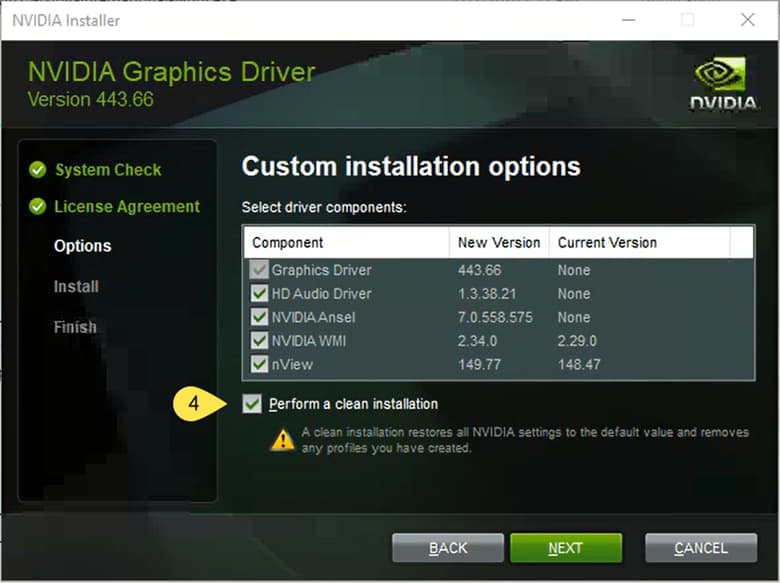780x583 pixels.
Task: Toggle Perform a clean installation checkbox
Action: [251, 405]
